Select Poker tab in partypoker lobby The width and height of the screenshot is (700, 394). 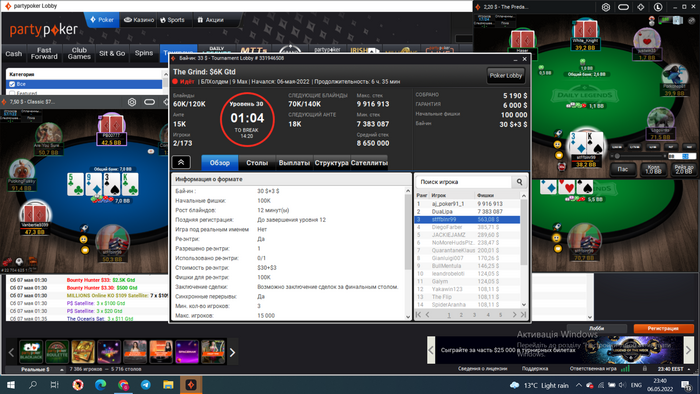[x=102, y=20]
